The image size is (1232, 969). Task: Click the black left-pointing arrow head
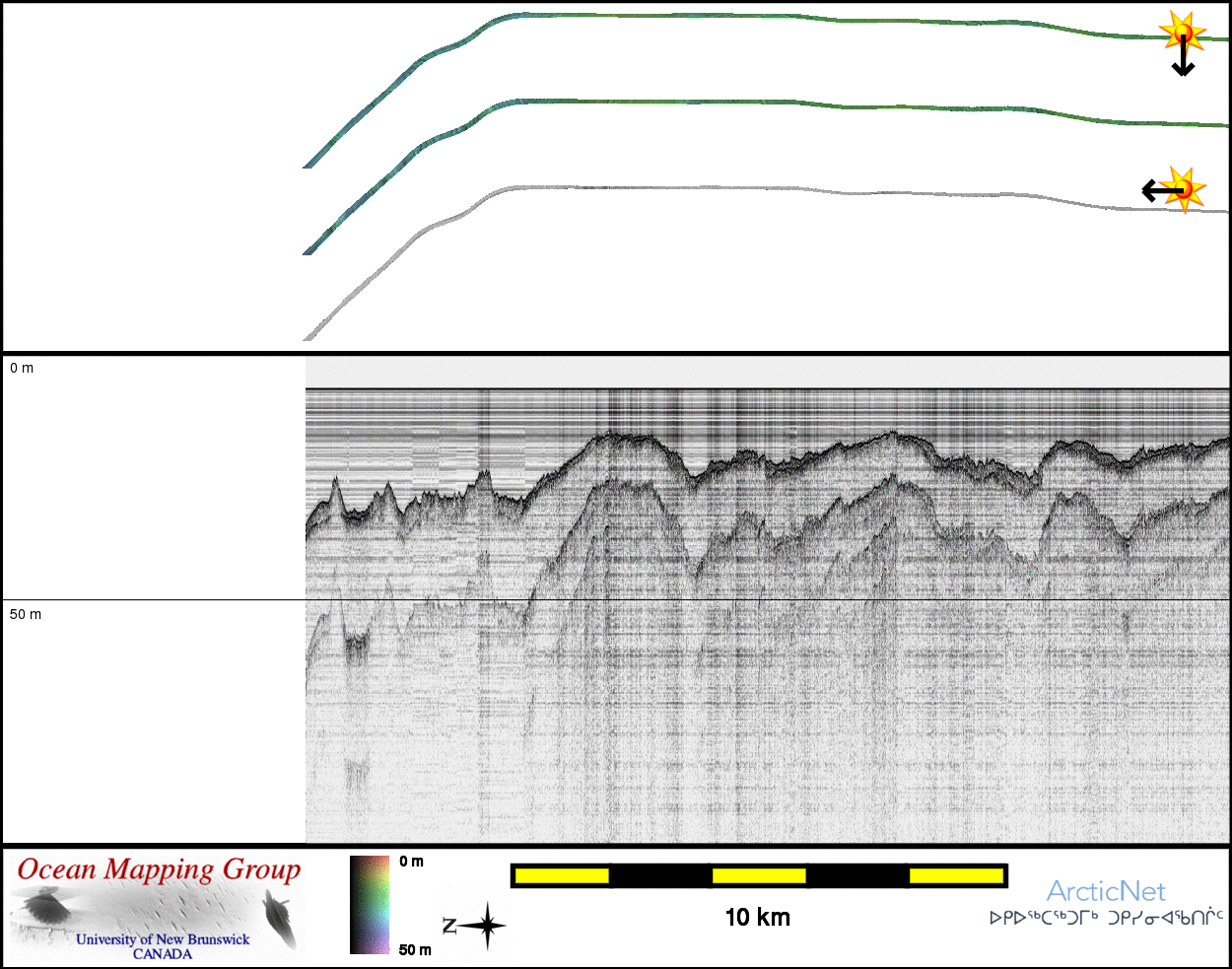point(1150,190)
